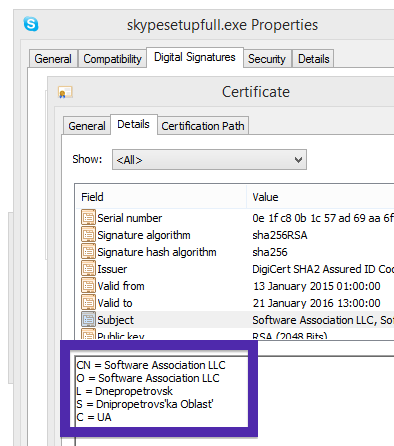This screenshot has height=446, width=394.
Task: Click the Signature hash algorithm field icon
Action: (88, 252)
